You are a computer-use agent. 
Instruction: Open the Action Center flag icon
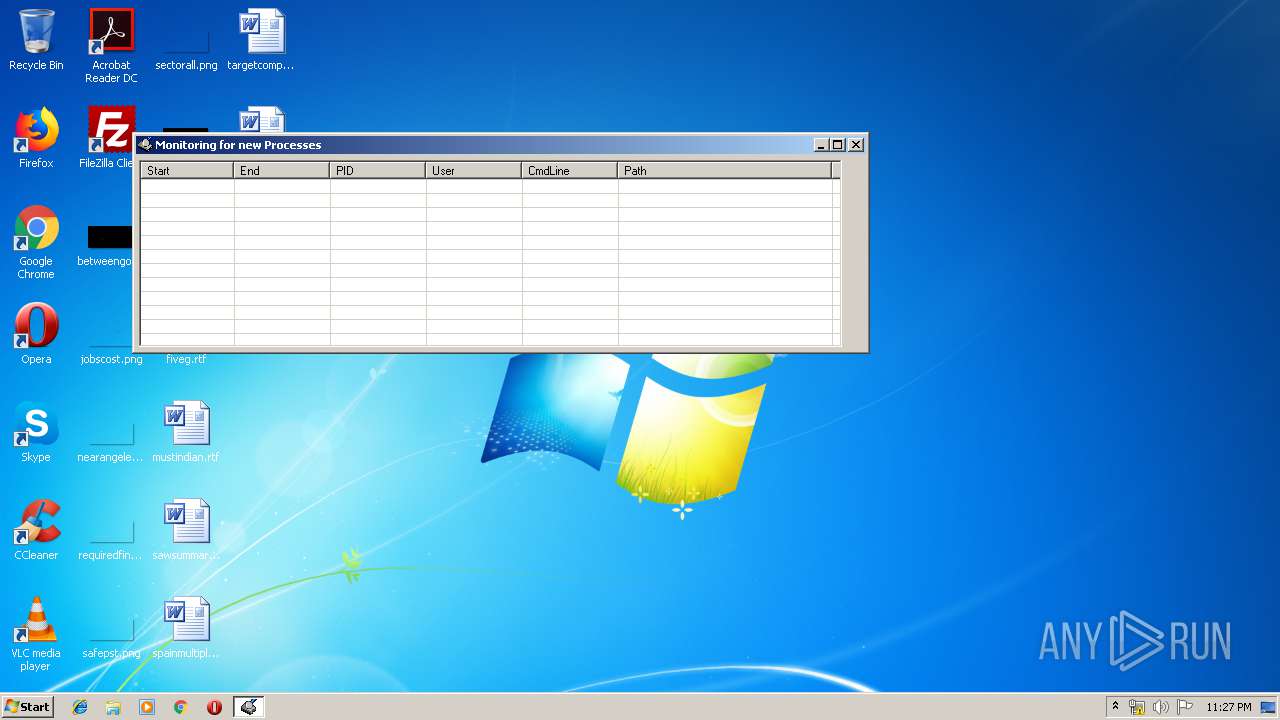click(x=1185, y=707)
